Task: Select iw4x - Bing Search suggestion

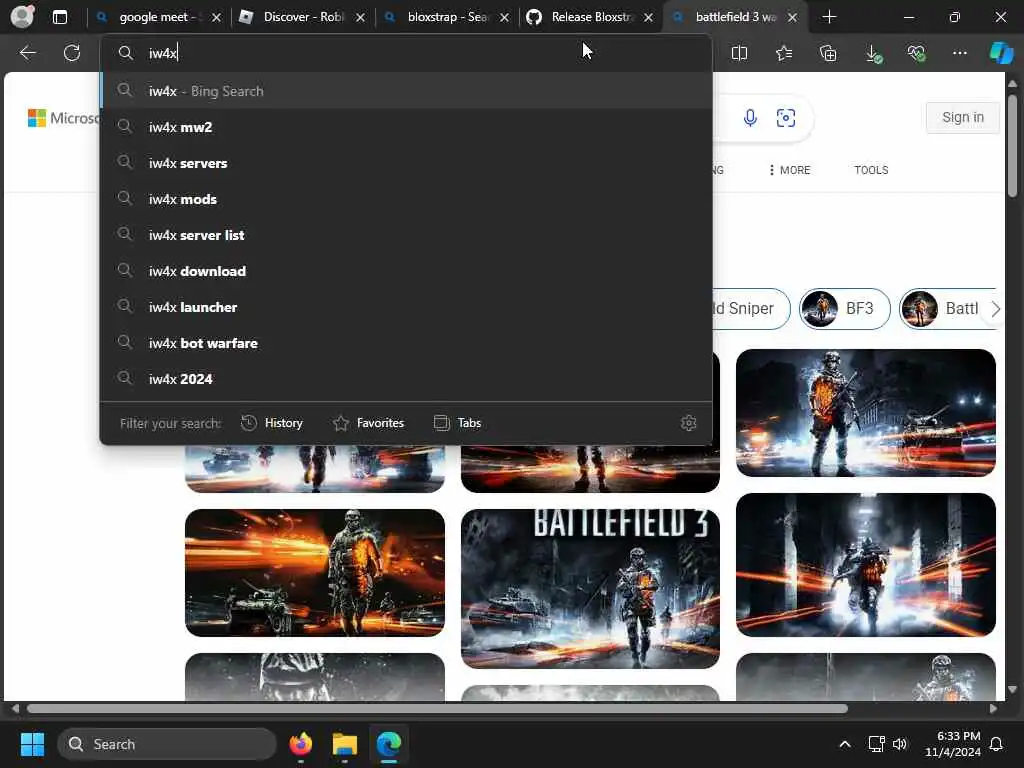Action: coord(406,91)
